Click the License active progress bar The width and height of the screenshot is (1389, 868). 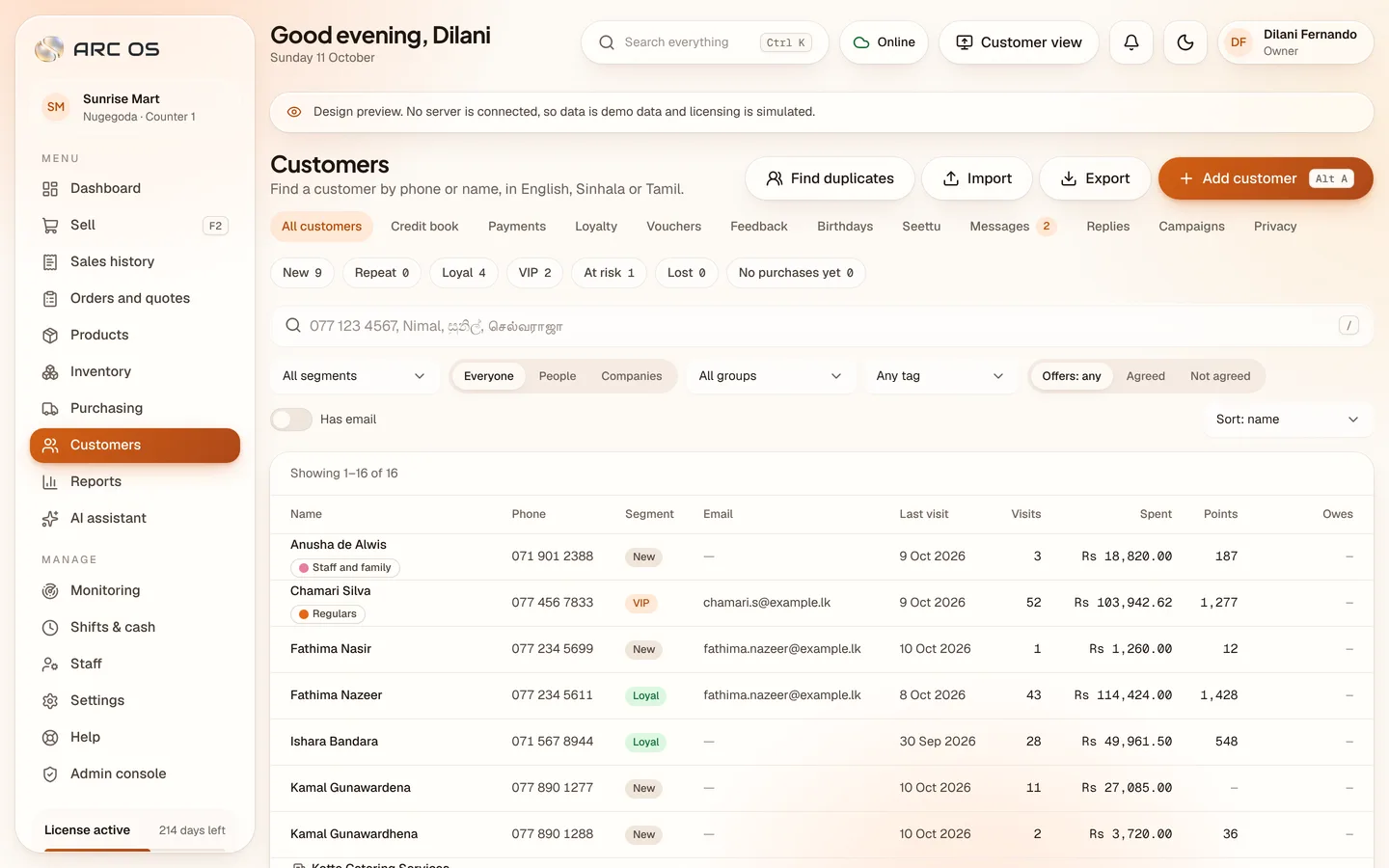click(135, 850)
